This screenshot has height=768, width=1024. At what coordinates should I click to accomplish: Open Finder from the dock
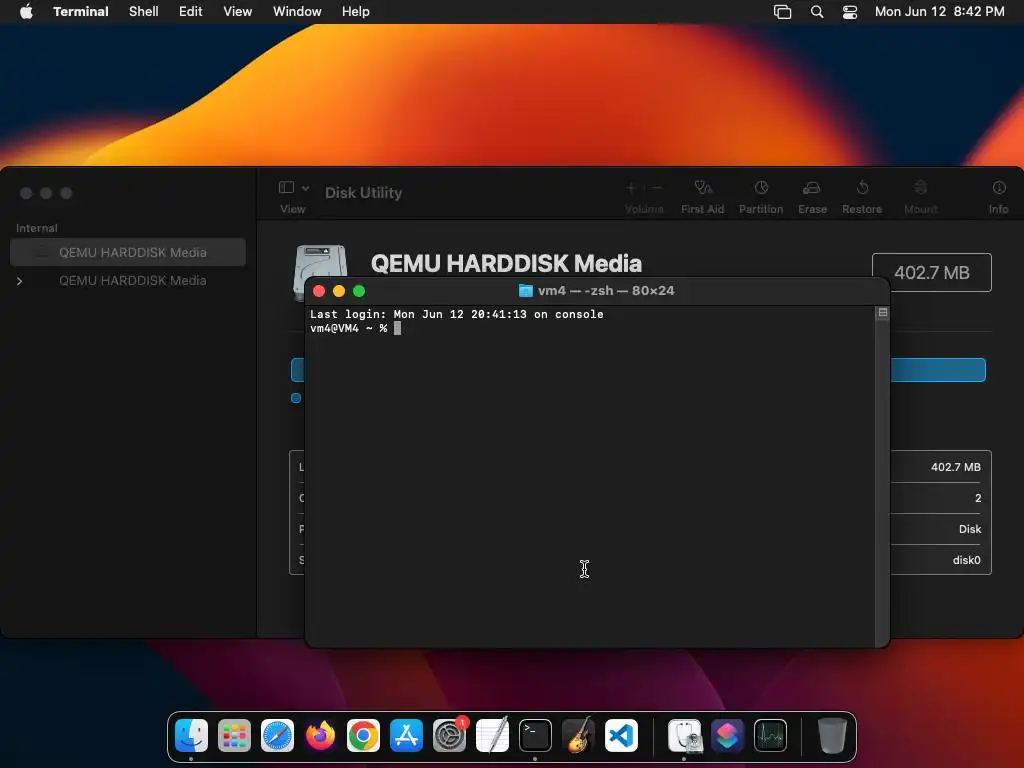[191, 735]
